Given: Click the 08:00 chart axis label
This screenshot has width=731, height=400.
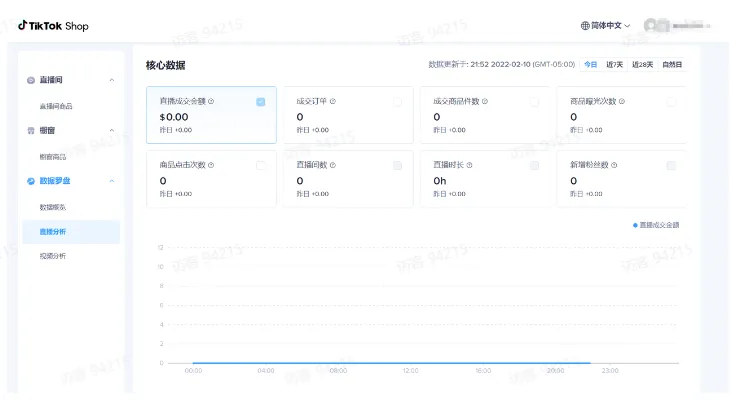Looking at the screenshot, I should pyautogui.click(x=338, y=371).
